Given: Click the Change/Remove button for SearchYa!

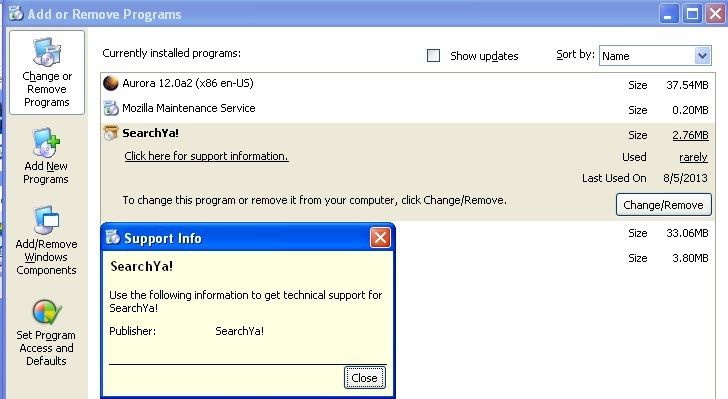Looking at the screenshot, I should click(x=663, y=205).
